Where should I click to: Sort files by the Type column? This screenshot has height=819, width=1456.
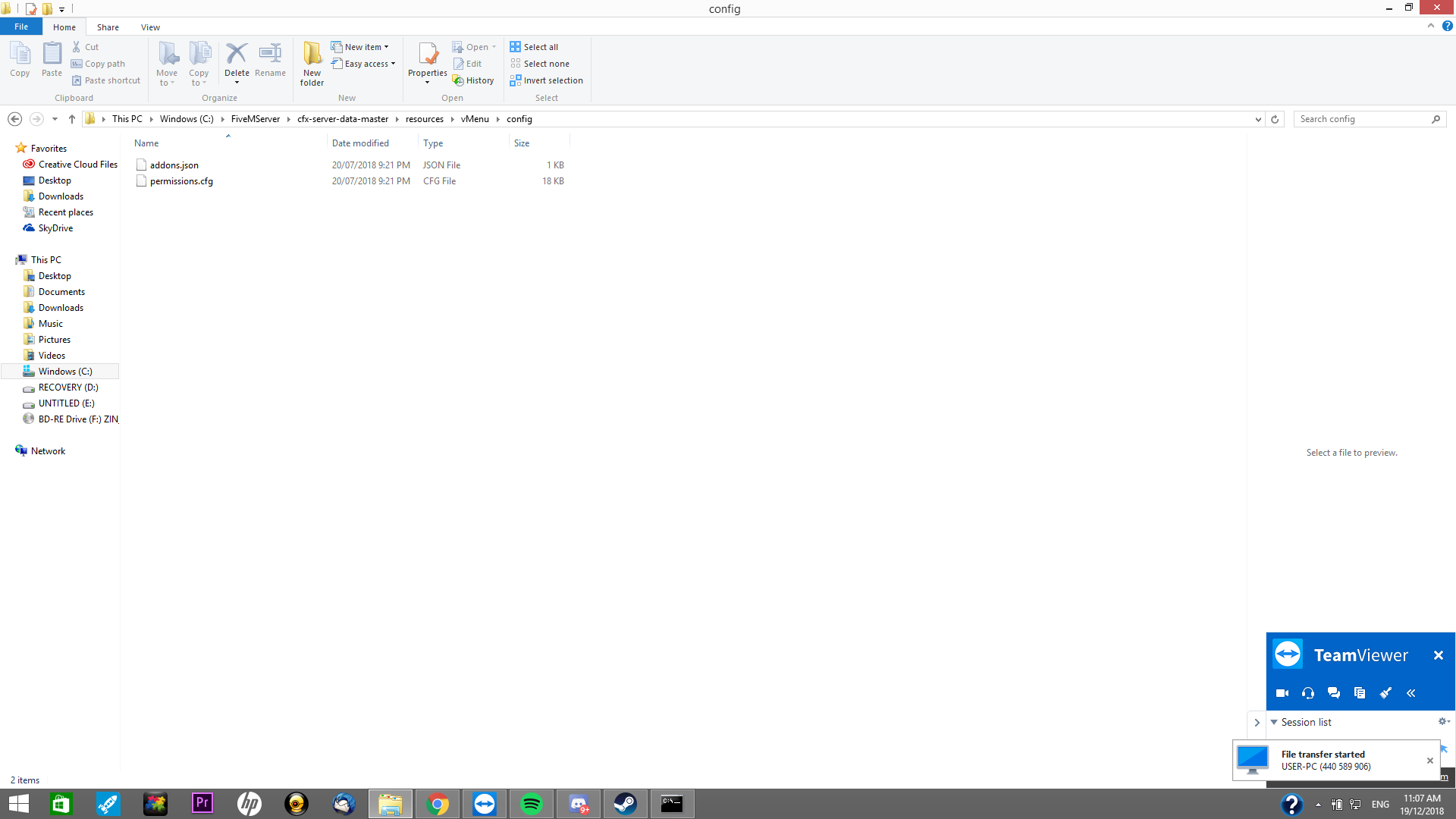pyautogui.click(x=463, y=143)
